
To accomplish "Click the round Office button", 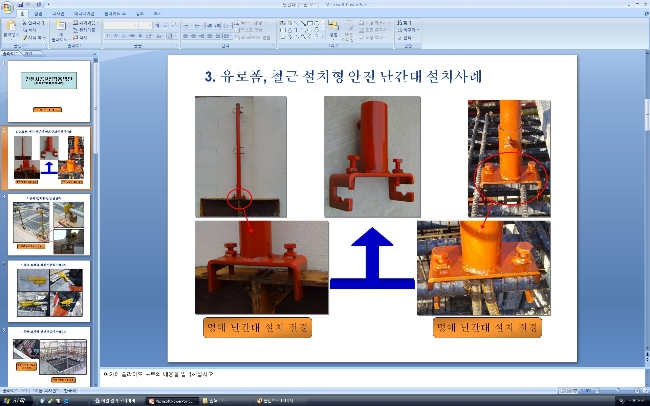I will [x=7, y=7].
